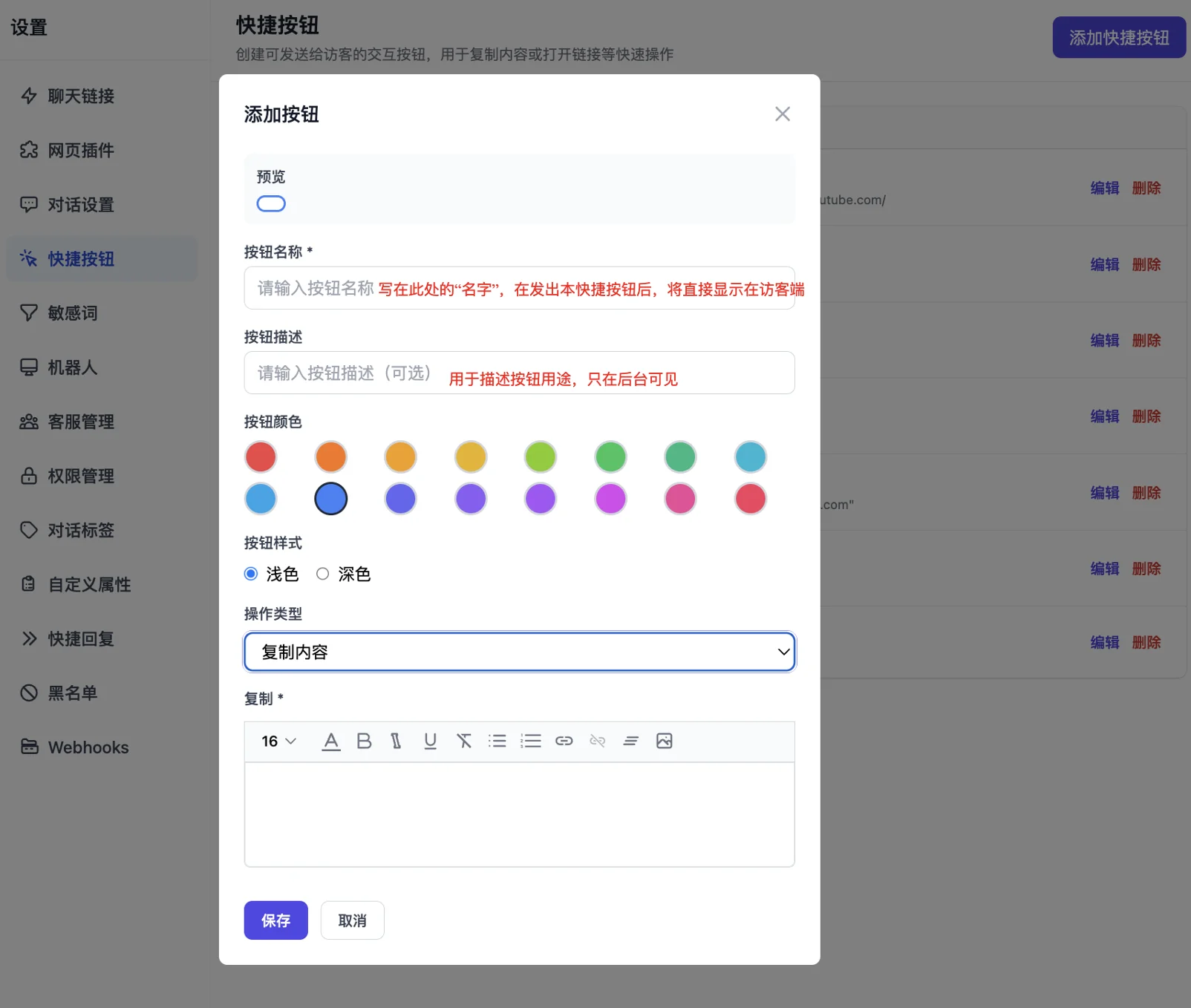
Task: Apply bold formatting in the editor
Action: [364, 741]
